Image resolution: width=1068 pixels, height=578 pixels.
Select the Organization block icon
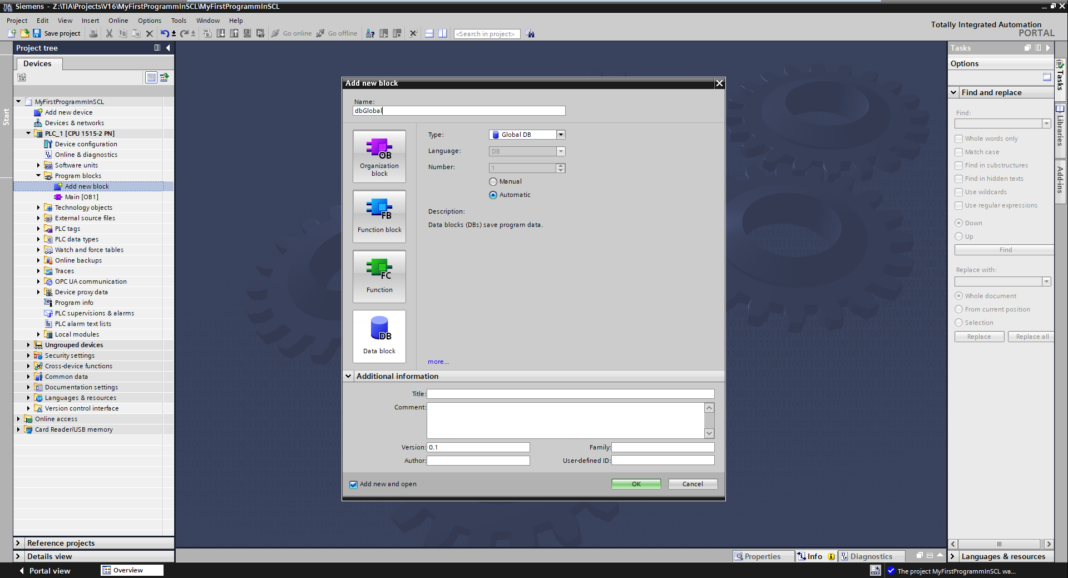(379, 154)
